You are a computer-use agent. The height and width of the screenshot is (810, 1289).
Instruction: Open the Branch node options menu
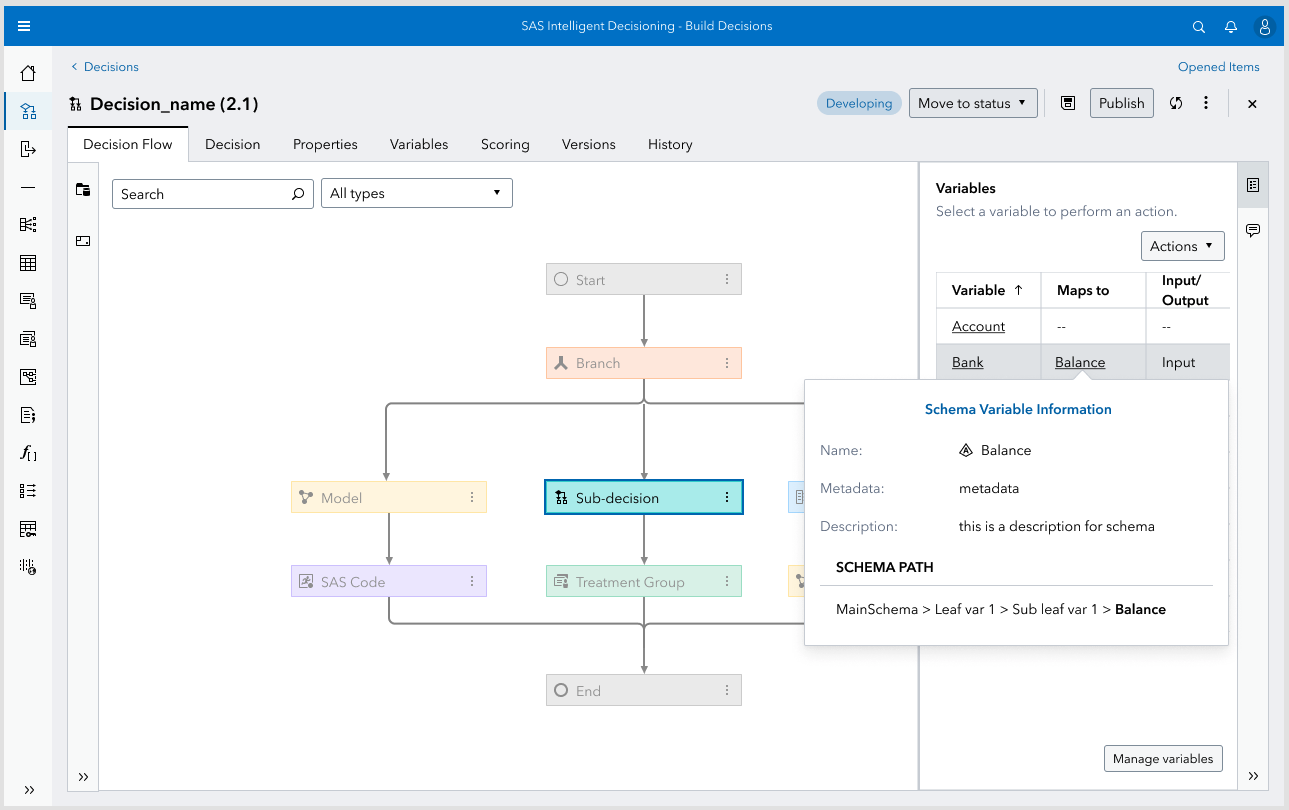coord(727,363)
